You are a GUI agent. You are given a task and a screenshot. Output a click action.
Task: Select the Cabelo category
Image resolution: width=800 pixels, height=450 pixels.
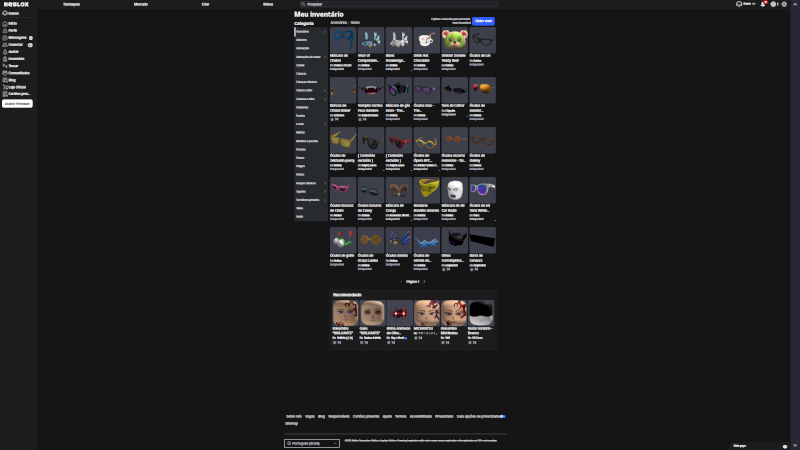coord(301,65)
